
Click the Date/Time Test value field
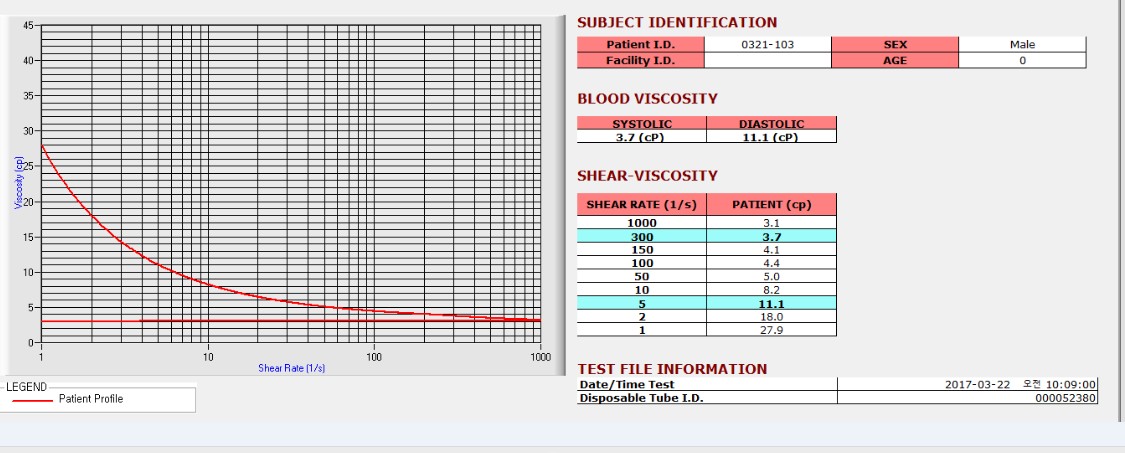point(967,384)
